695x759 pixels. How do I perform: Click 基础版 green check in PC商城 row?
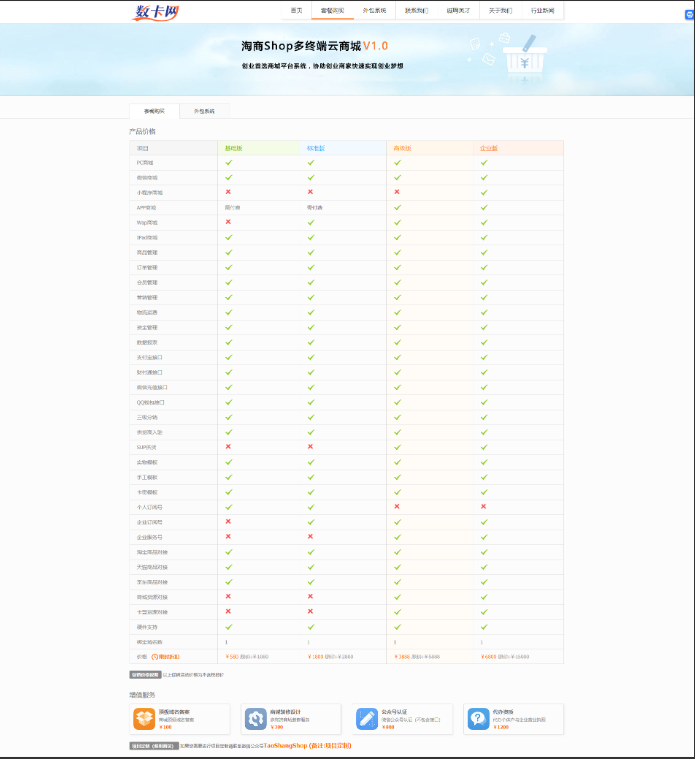point(228,163)
